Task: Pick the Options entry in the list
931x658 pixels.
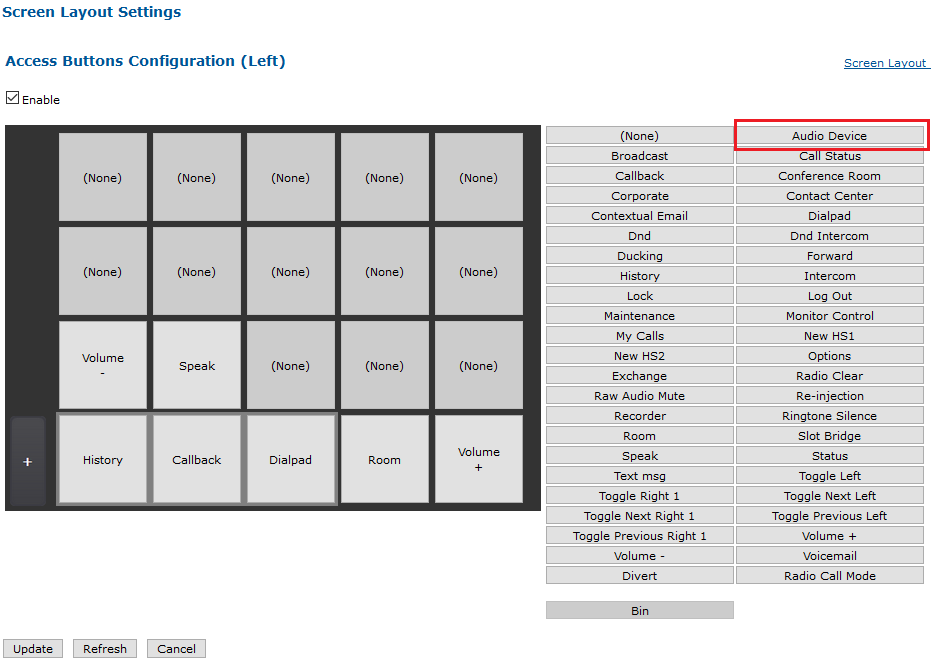Action: [x=829, y=356]
